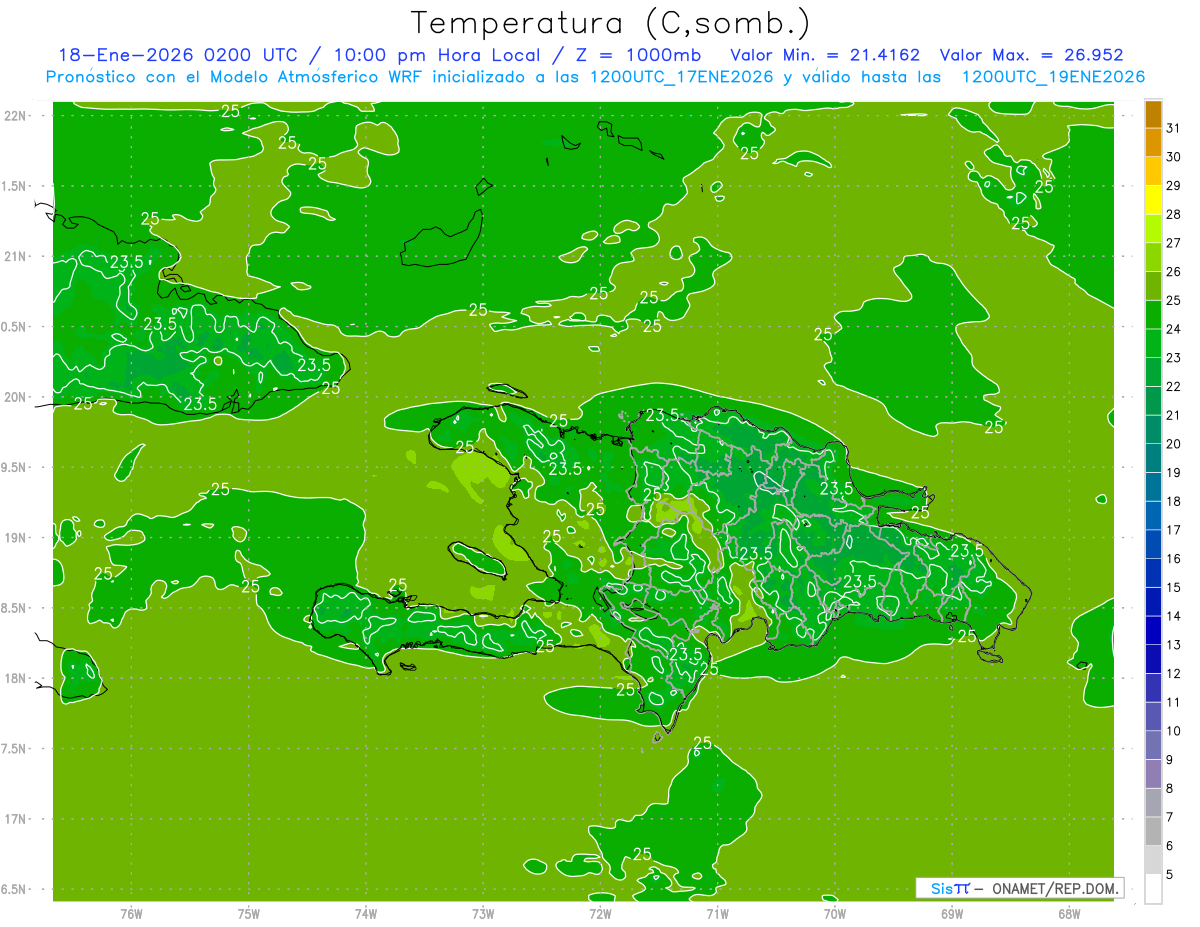Click the '26' value on color scale
Viewport: 1200px width, 927px height.
(1173, 272)
